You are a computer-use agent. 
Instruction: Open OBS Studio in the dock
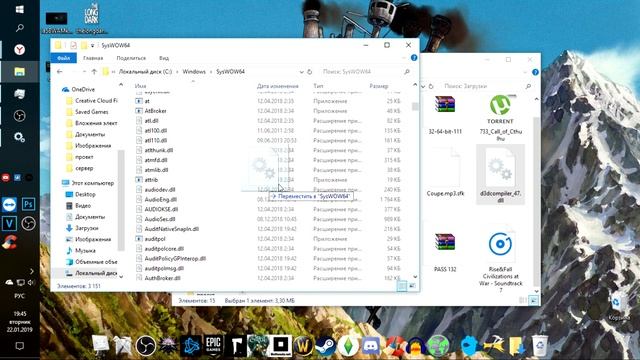[146, 345]
